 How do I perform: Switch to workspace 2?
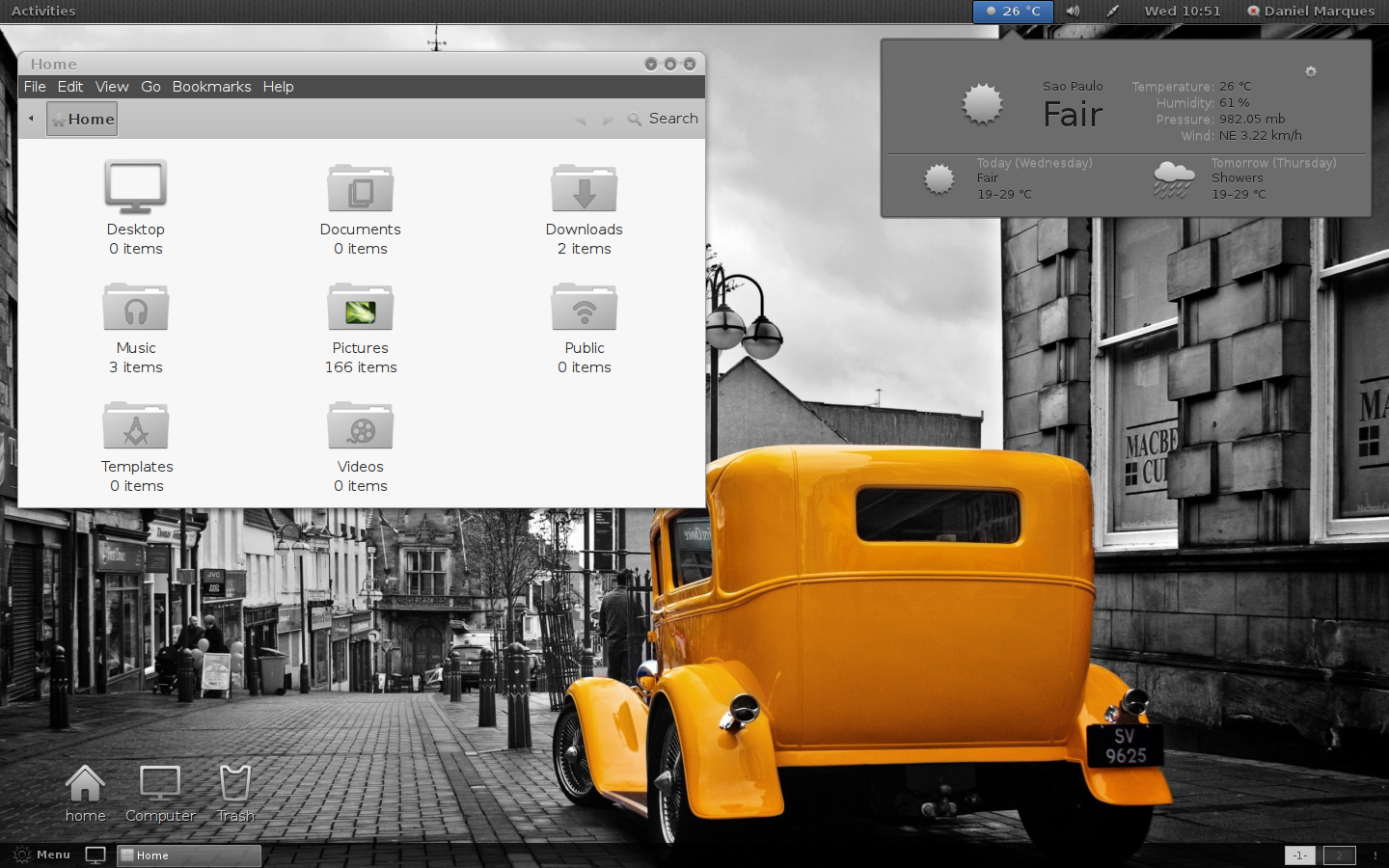[1339, 855]
